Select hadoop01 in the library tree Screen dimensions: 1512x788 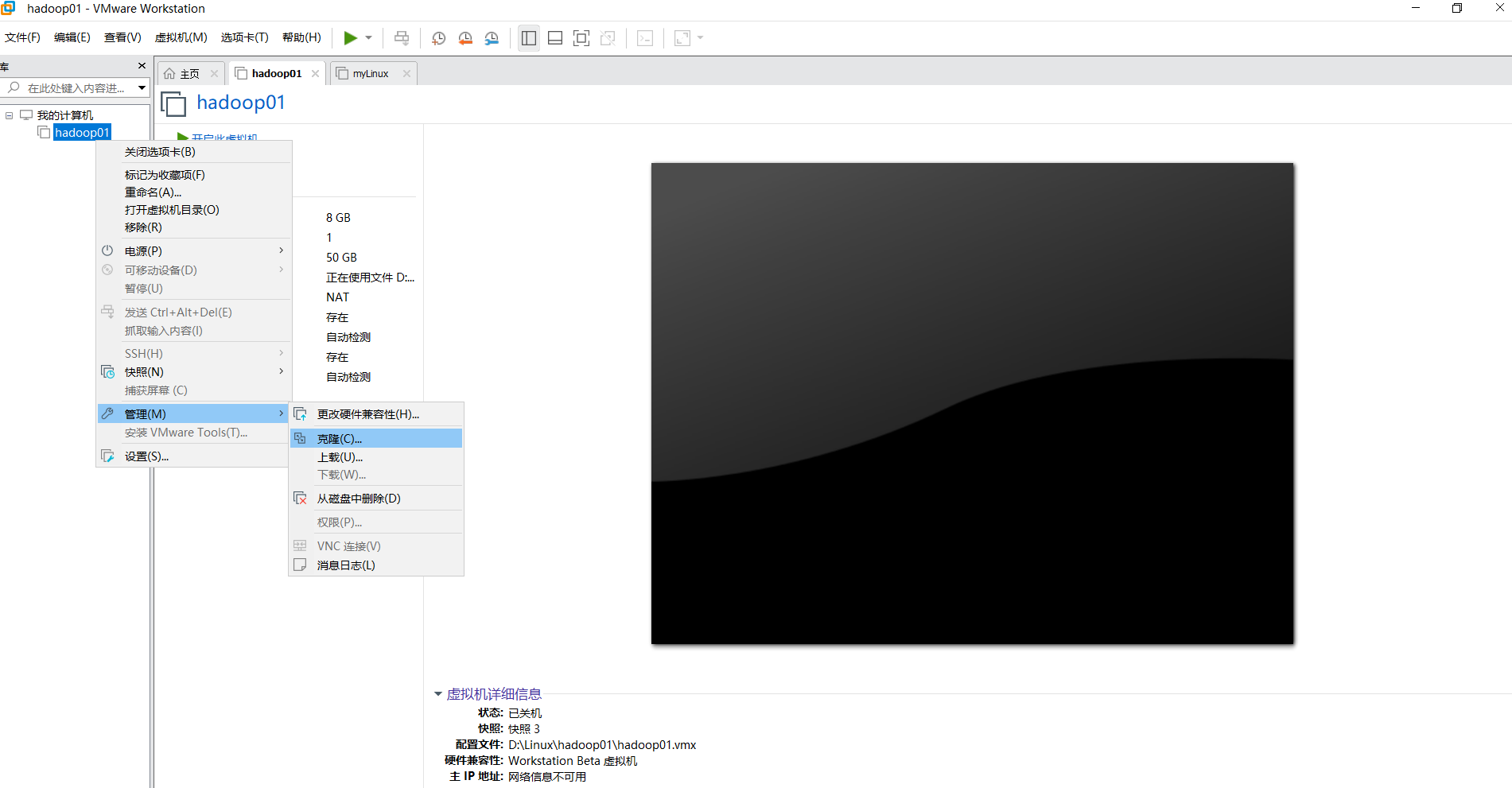coord(82,133)
